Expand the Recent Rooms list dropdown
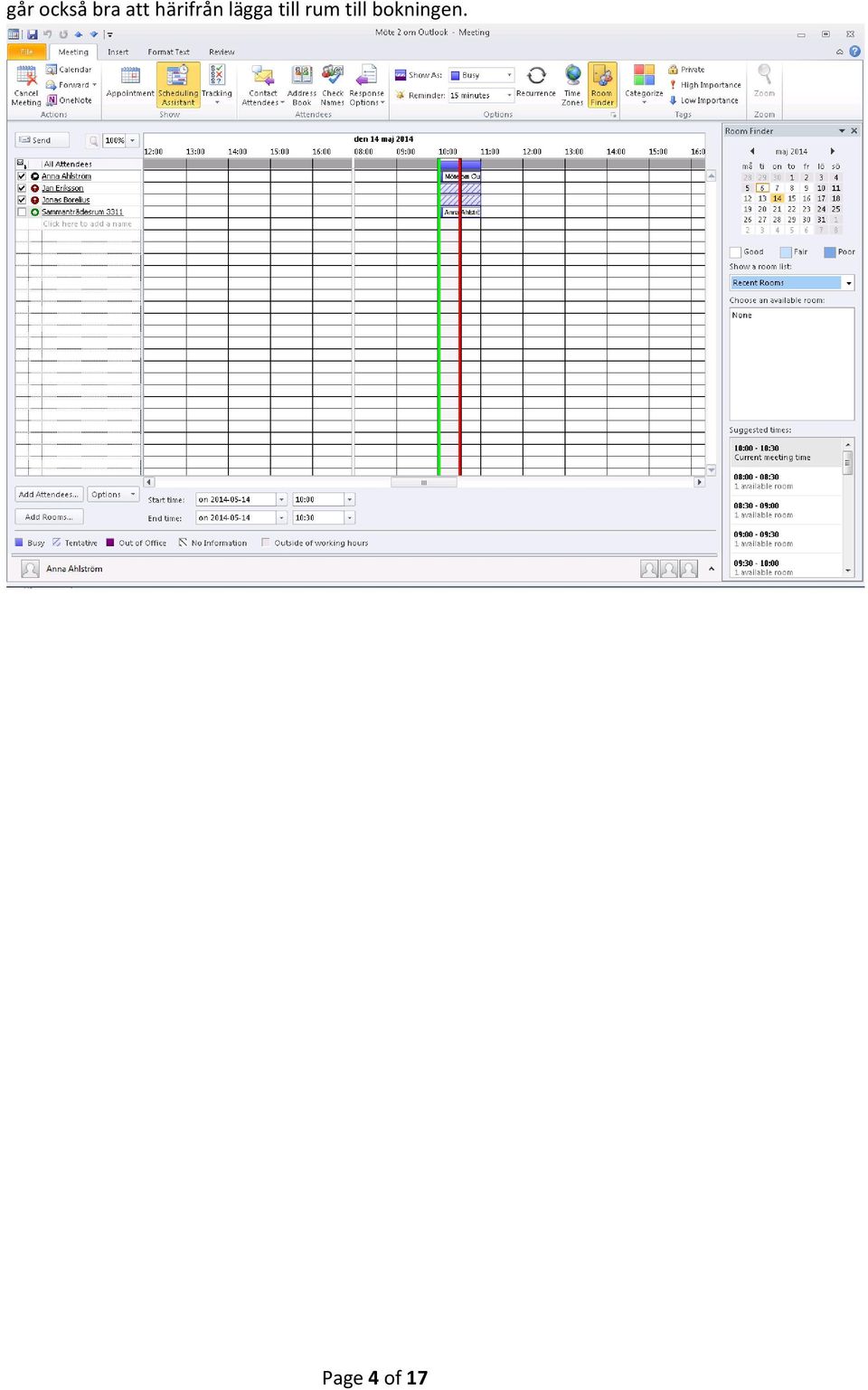Viewport: 868px width, 1390px height. [848, 283]
